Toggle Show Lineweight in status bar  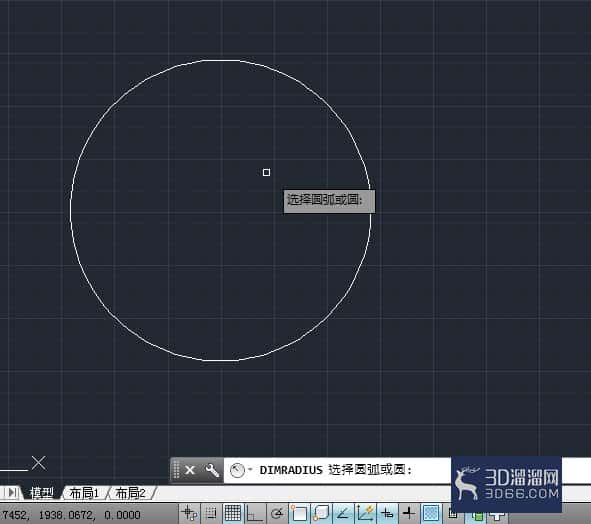[409, 513]
